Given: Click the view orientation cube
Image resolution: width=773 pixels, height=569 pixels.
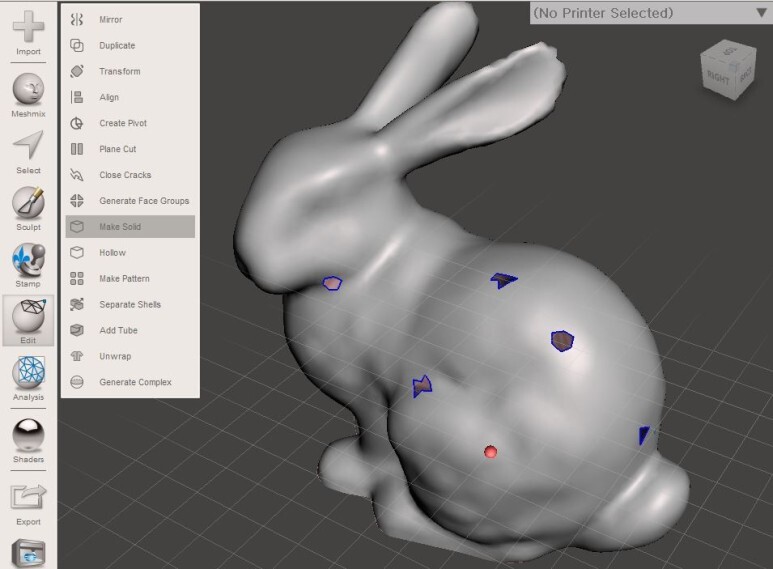Looking at the screenshot, I should [728, 70].
